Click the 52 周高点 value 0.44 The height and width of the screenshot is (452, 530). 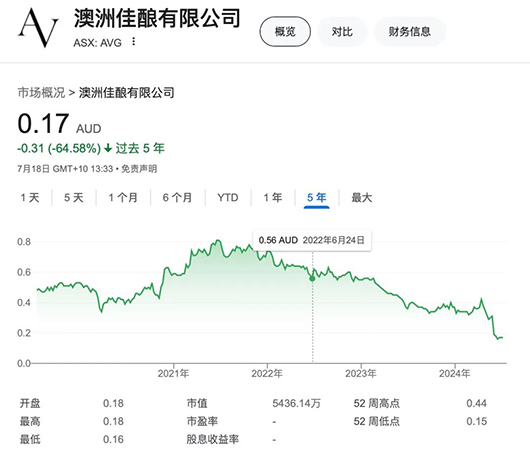click(x=476, y=403)
